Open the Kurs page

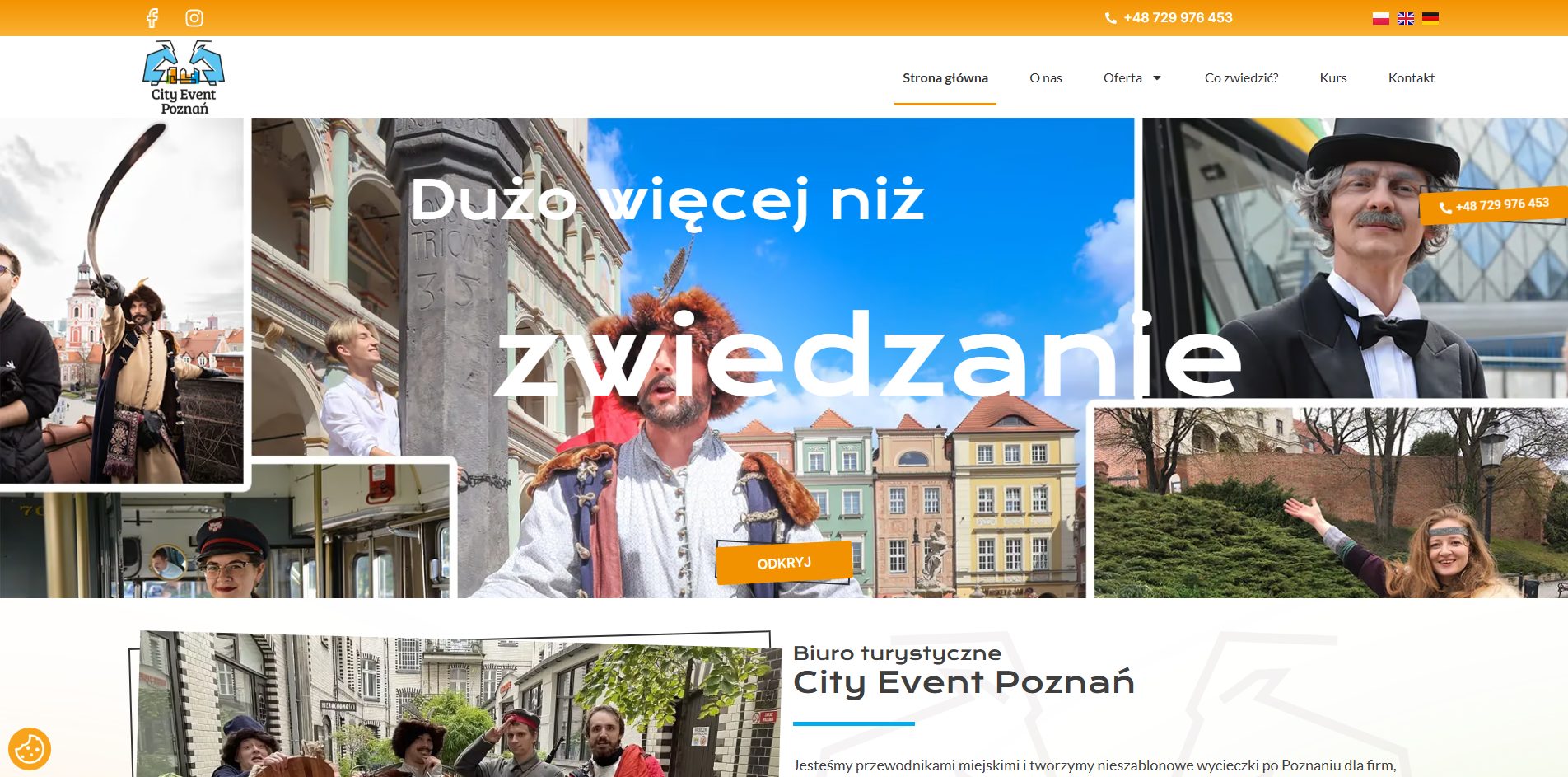click(1333, 78)
